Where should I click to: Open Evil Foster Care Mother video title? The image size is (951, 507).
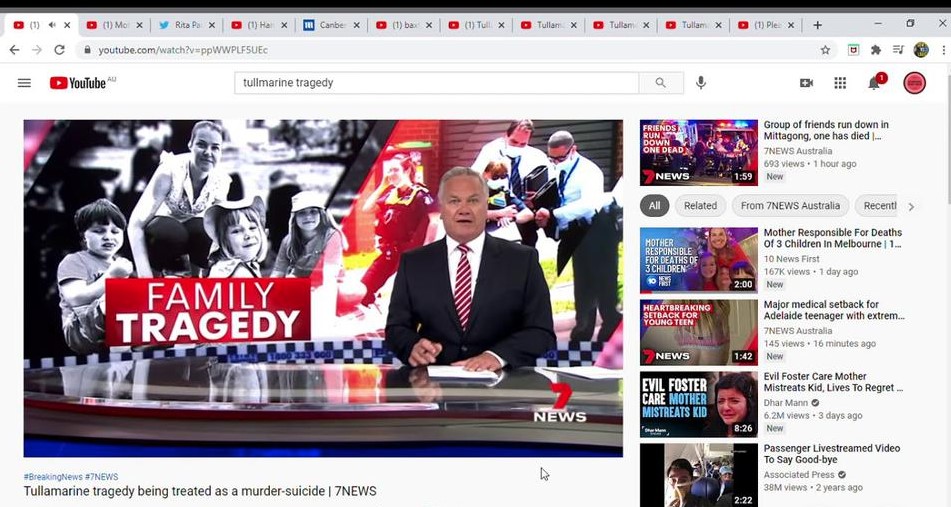(x=833, y=382)
